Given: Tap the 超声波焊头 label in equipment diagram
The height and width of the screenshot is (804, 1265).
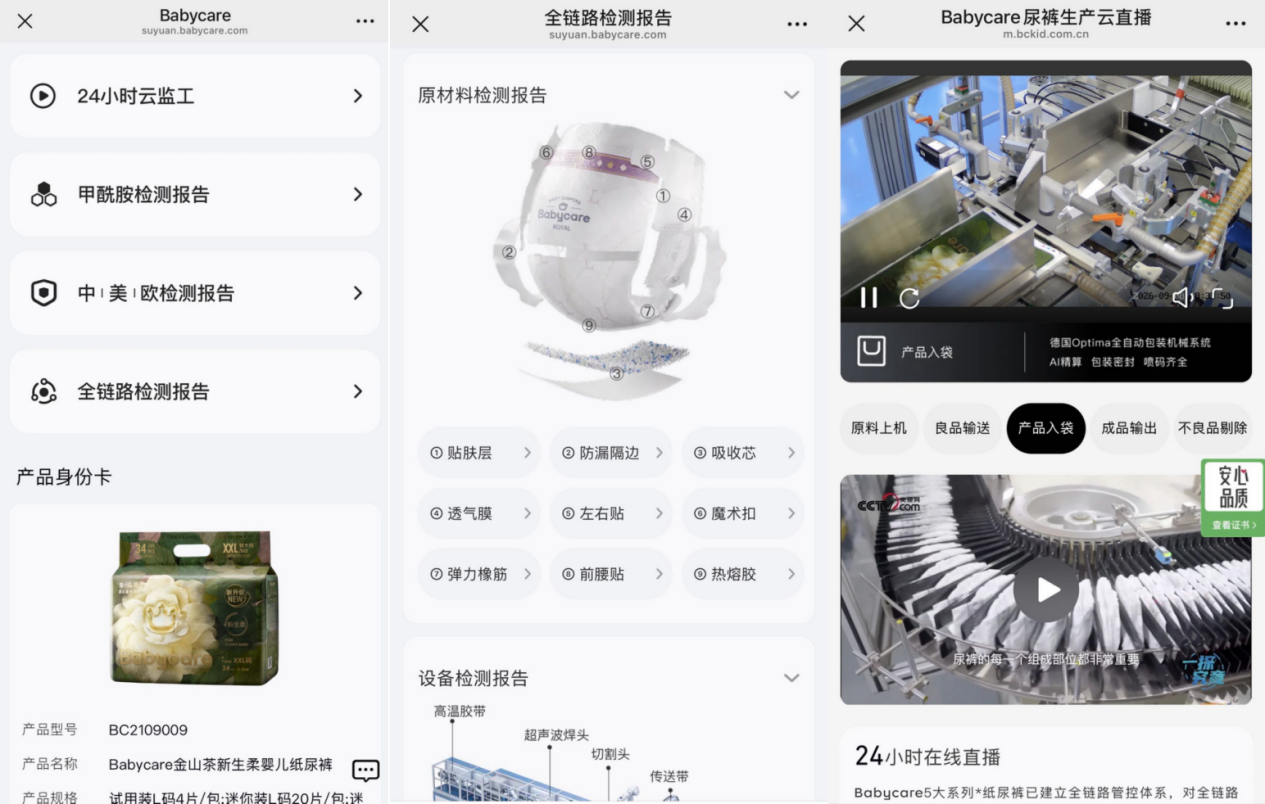Looking at the screenshot, I should coord(556,735).
